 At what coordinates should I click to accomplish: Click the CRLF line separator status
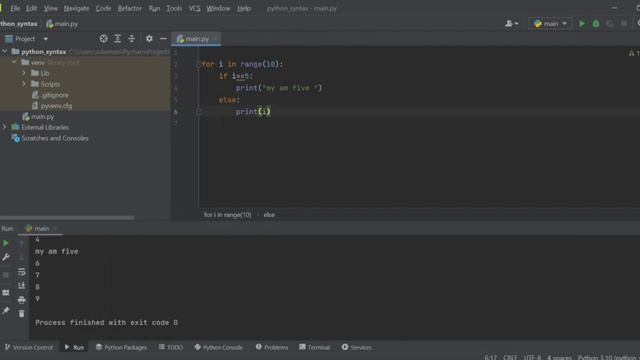pos(510,357)
